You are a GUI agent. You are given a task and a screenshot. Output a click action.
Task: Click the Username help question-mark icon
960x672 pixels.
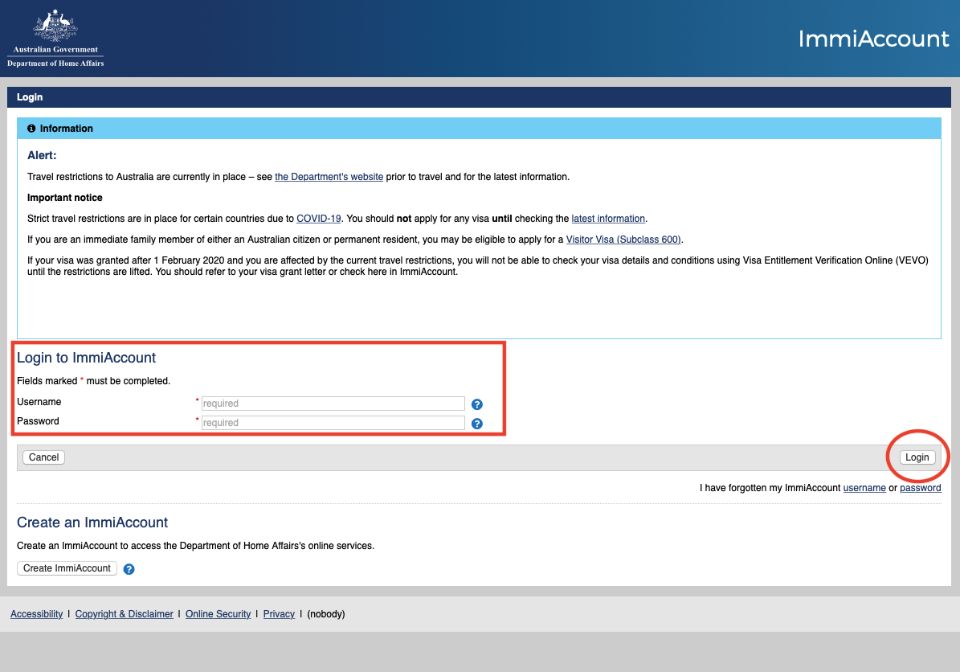[477, 405]
